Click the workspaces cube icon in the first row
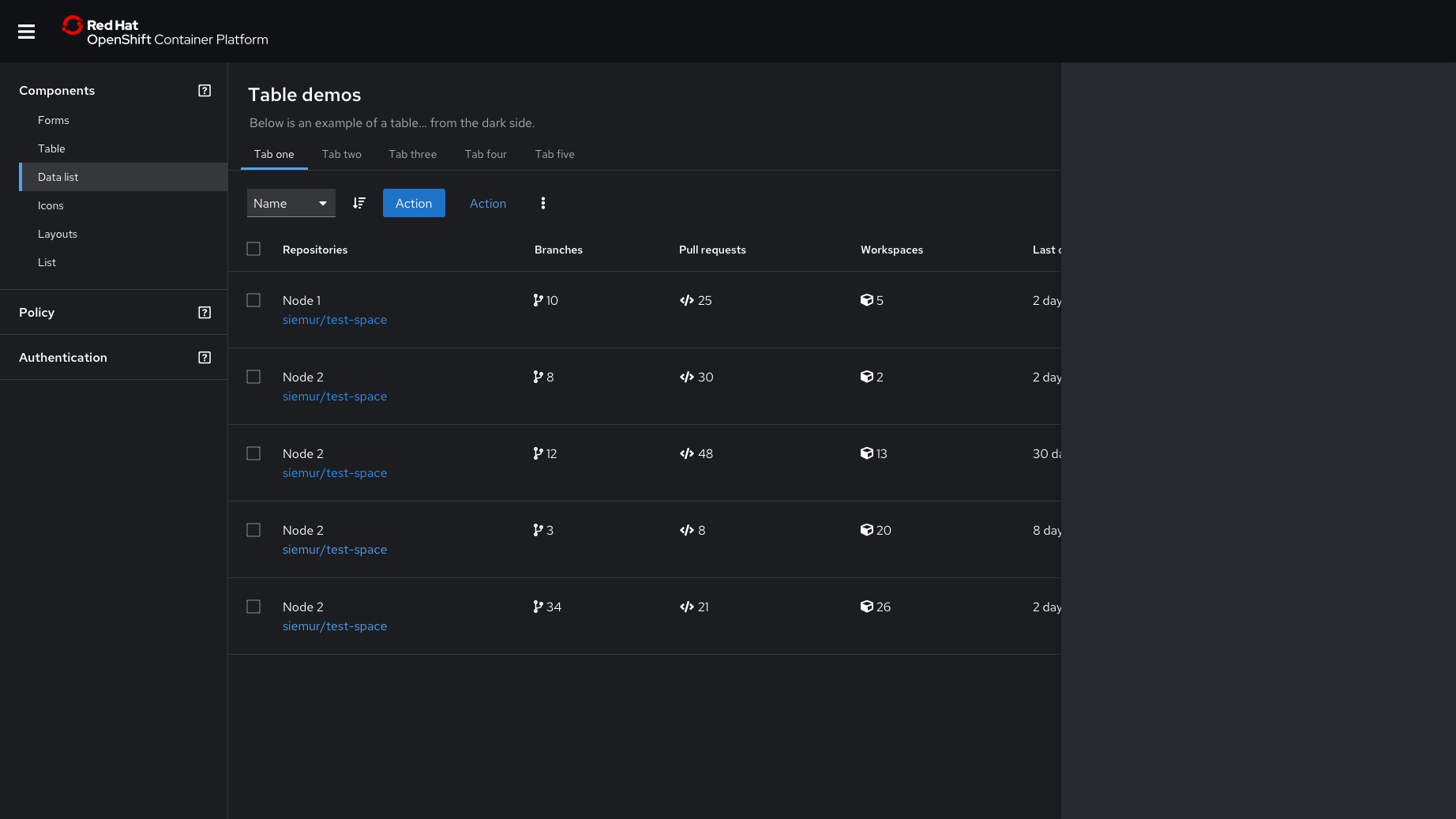 869,300
